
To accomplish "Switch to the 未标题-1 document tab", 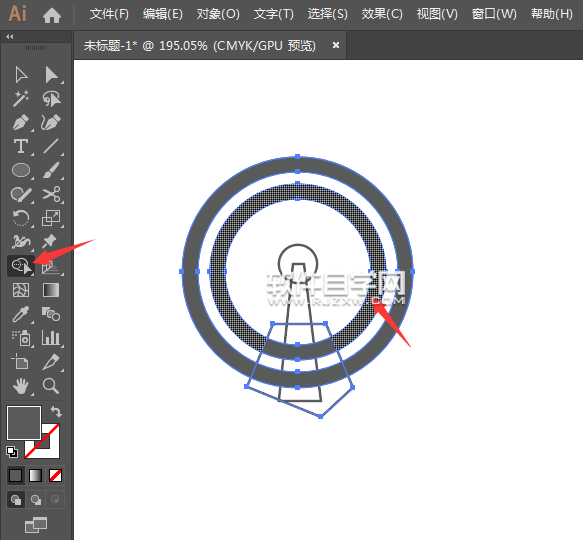I will coord(199,46).
